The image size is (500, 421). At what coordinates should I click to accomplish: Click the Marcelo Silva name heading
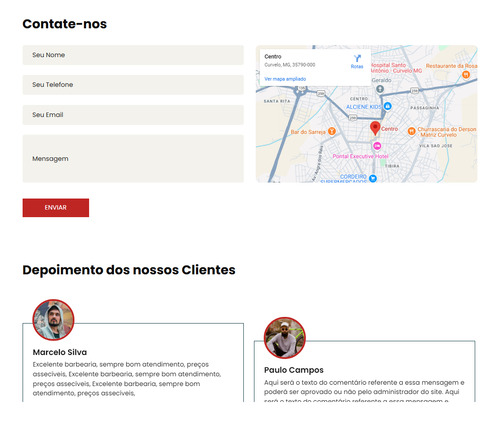(x=60, y=352)
